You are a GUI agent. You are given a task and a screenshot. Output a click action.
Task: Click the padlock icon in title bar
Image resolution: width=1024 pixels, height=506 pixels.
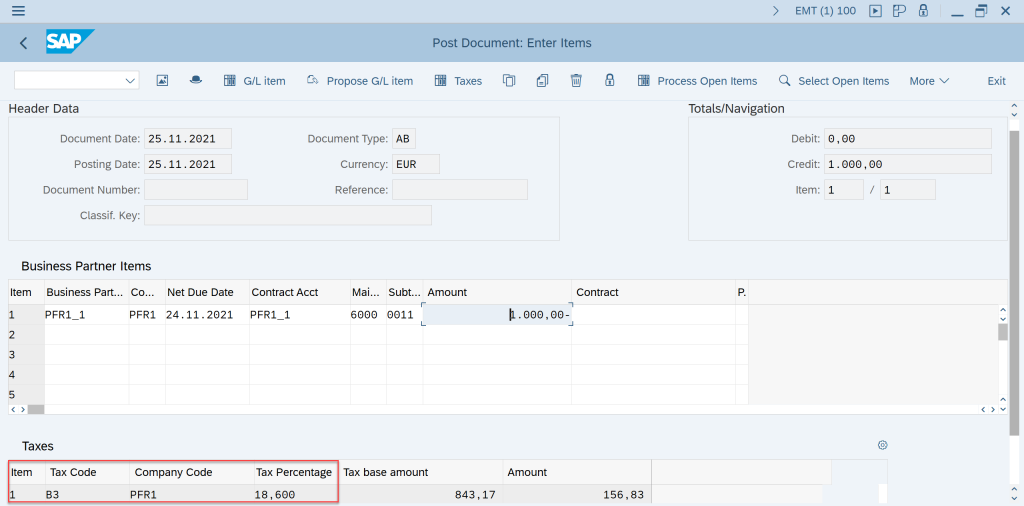923,10
